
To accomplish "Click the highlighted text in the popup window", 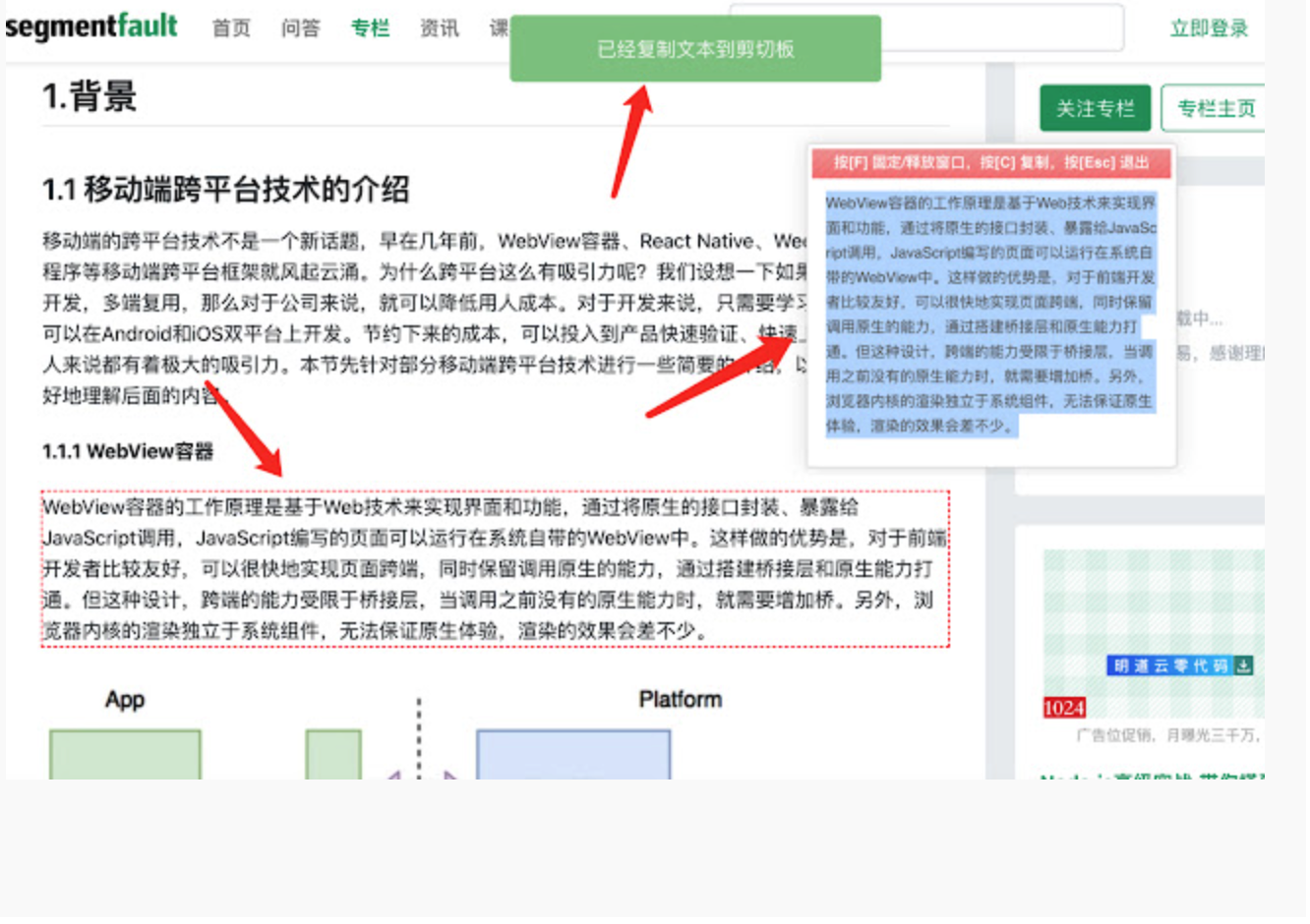I will (x=990, y=315).
